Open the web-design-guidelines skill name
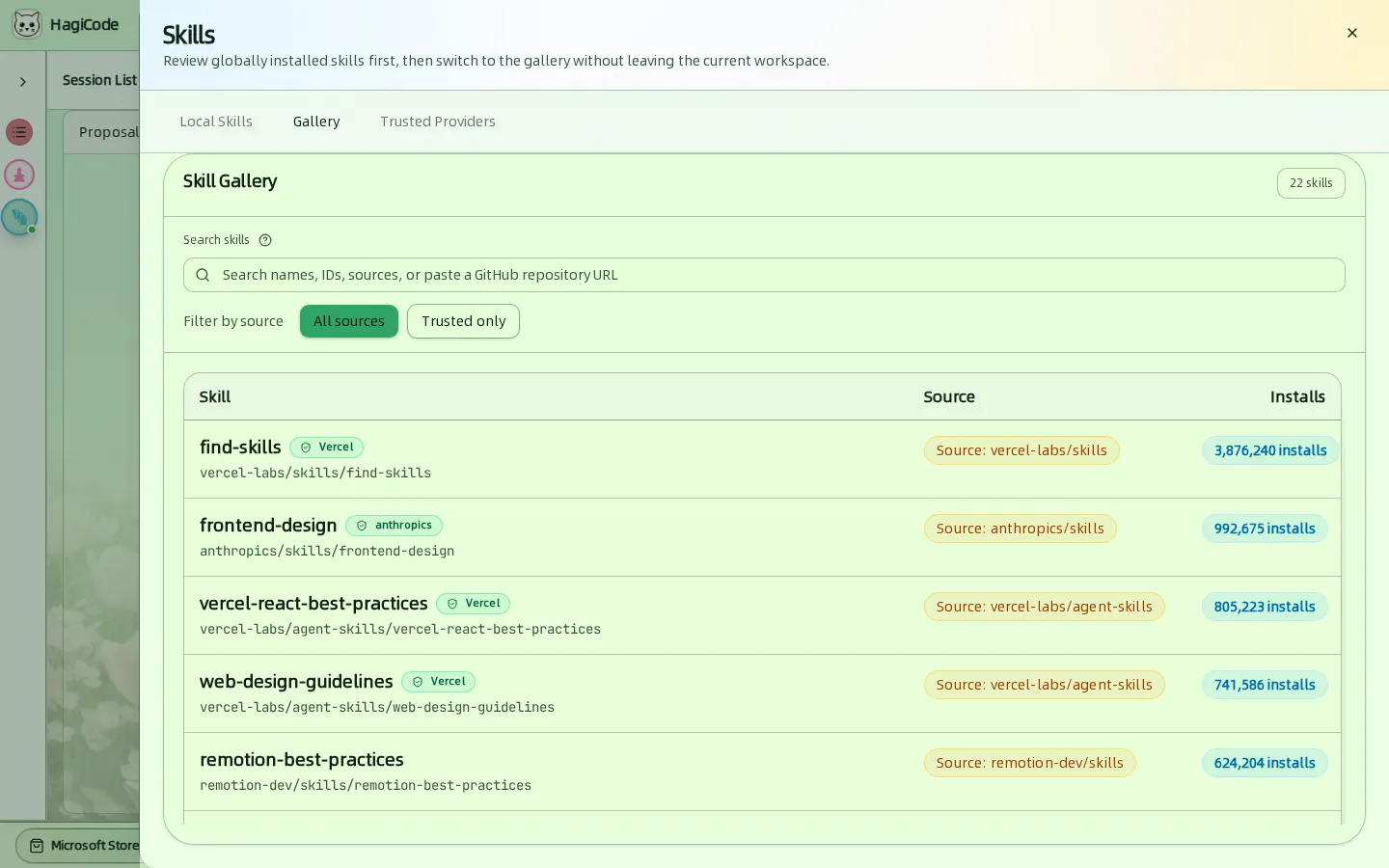Screen dimensions: 1389x868 point(296,682)
